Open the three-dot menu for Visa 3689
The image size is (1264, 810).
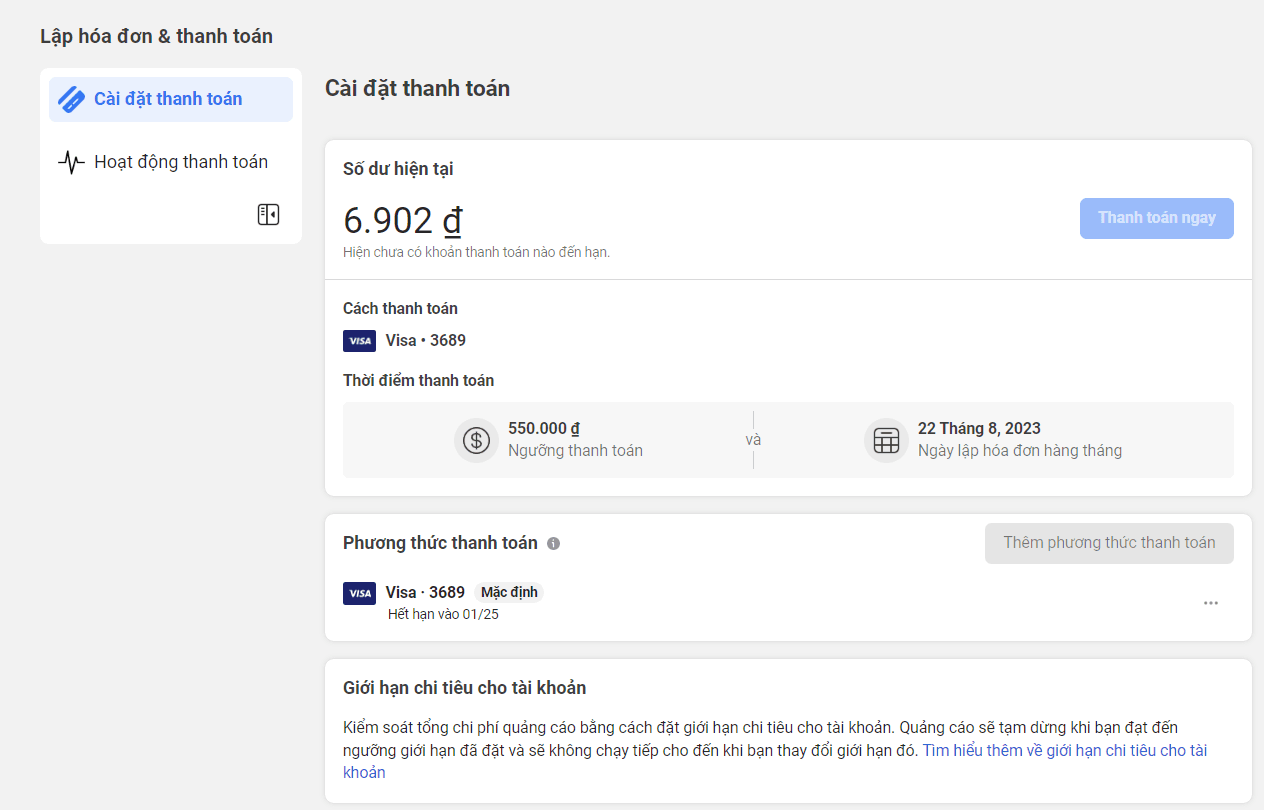(x=1211, y=603)
